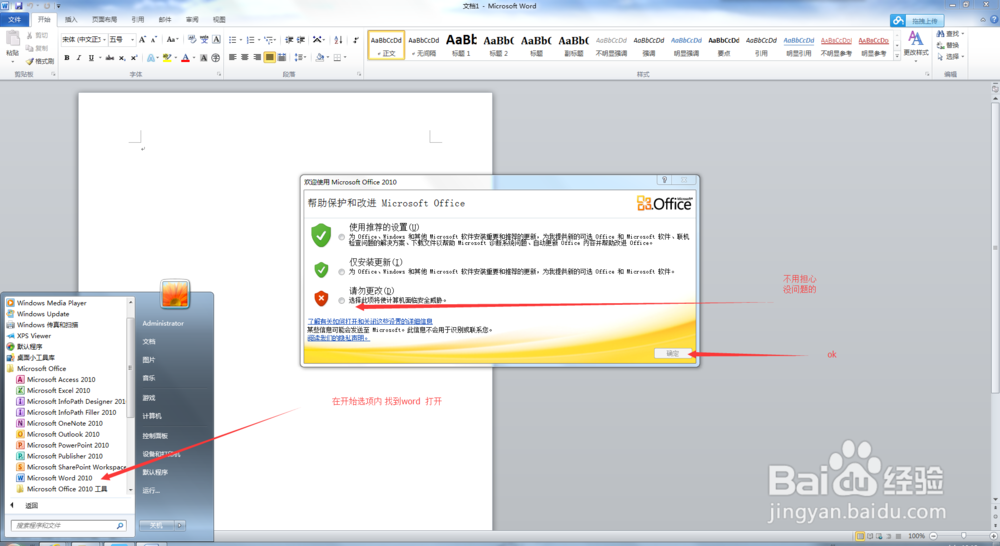Apply strikethrough formatting
The image size is (1000, 546).
(x=110, y=57)
